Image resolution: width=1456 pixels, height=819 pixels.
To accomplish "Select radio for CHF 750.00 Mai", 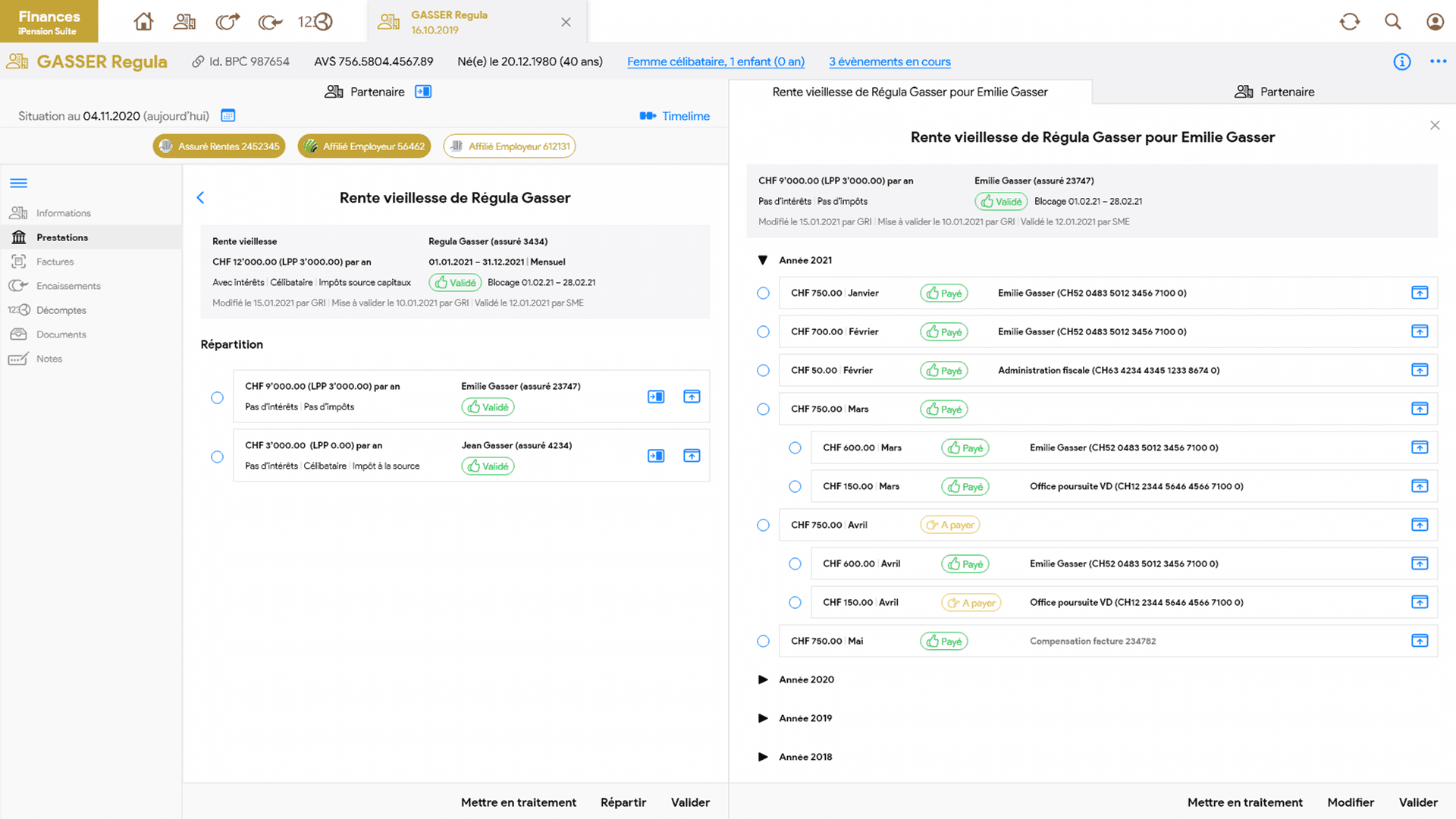I will pos(763,641).
